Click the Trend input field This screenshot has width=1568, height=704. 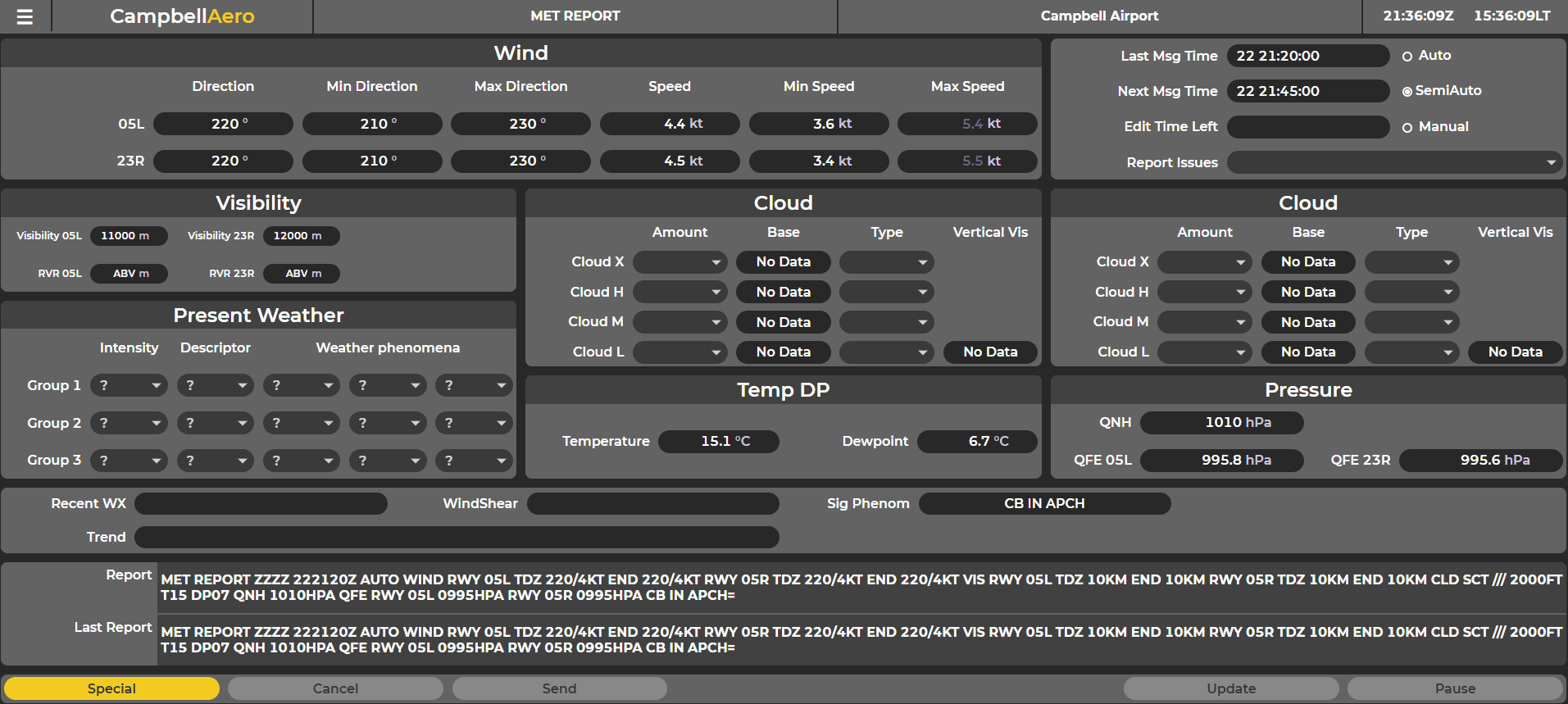point(457,538)
